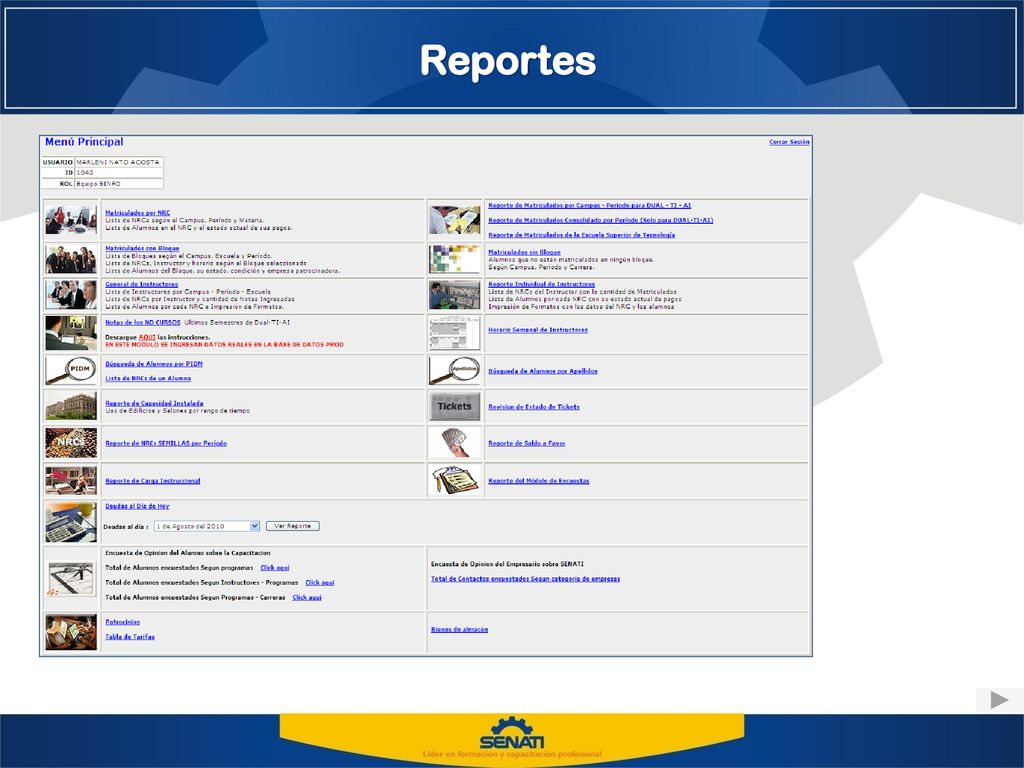Click the PIDM magnifying glass icon
This screenshot has width=1024, height=768.
tap(71, 370)
